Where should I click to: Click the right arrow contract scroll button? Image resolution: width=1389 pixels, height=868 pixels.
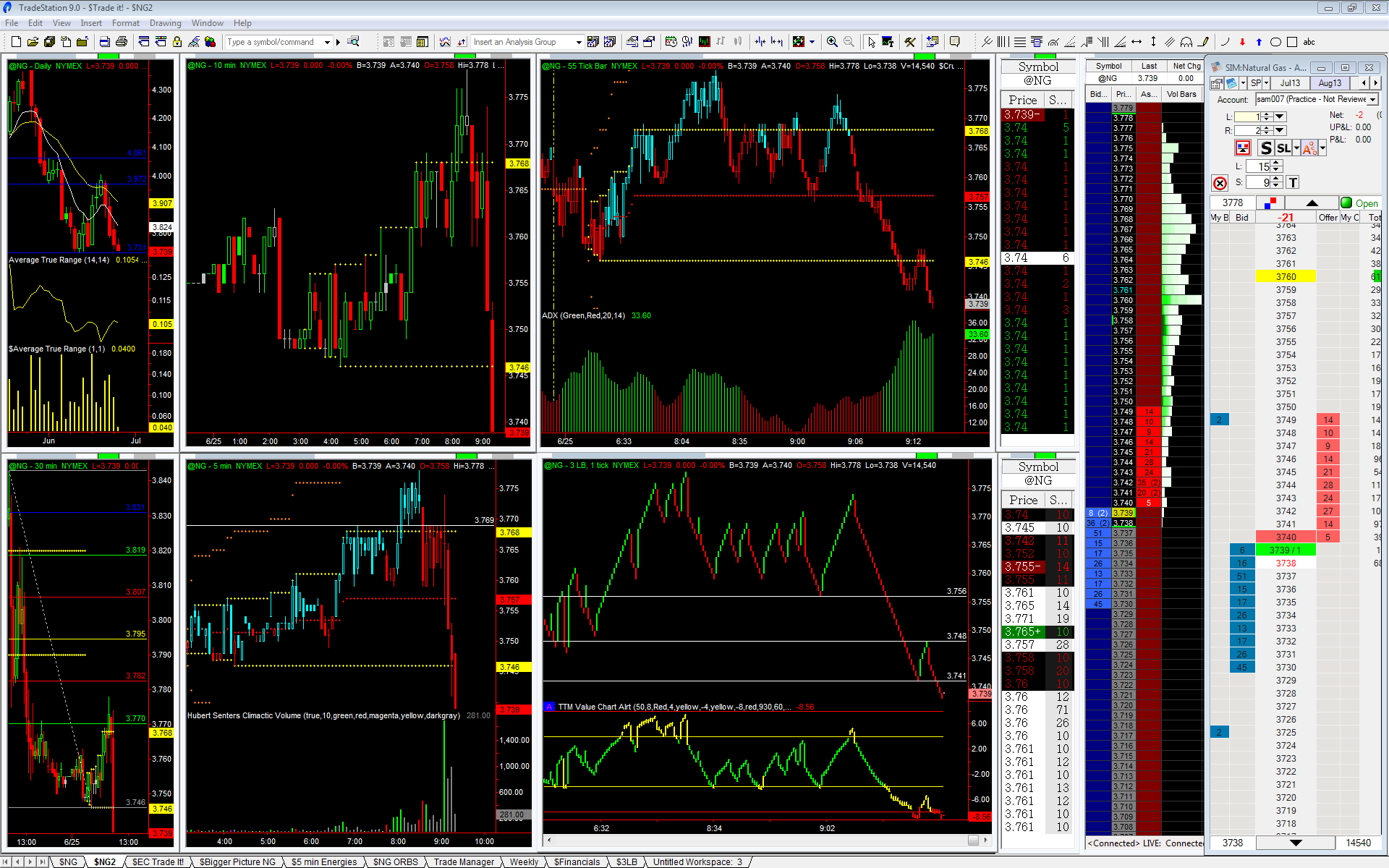(x=1376, y=83)
